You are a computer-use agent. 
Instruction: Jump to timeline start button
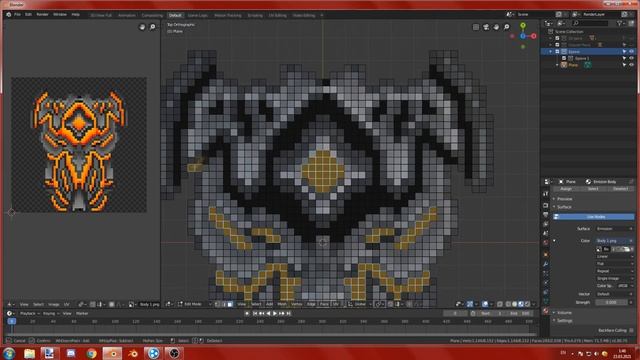pos(255,313)
